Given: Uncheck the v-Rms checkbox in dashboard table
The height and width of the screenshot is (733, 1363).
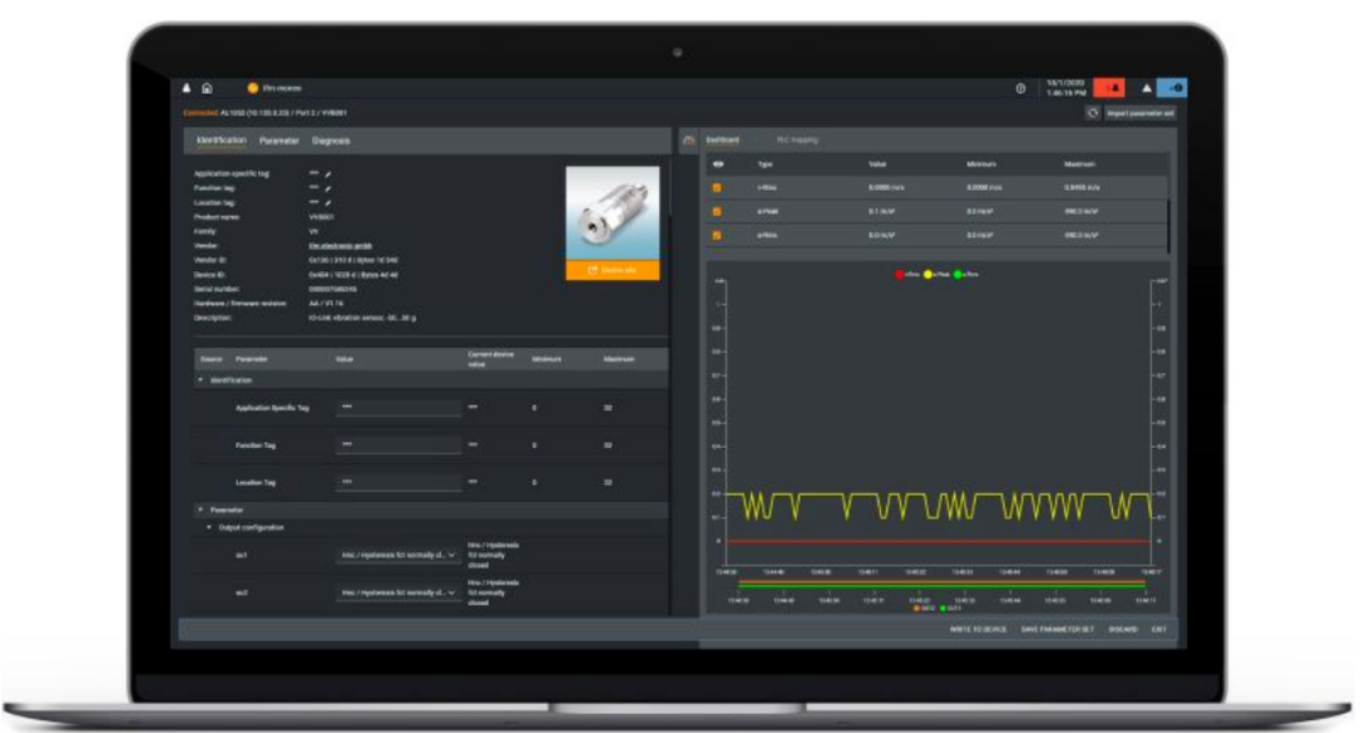Looking at the screenshot, I should pos(717,187).
